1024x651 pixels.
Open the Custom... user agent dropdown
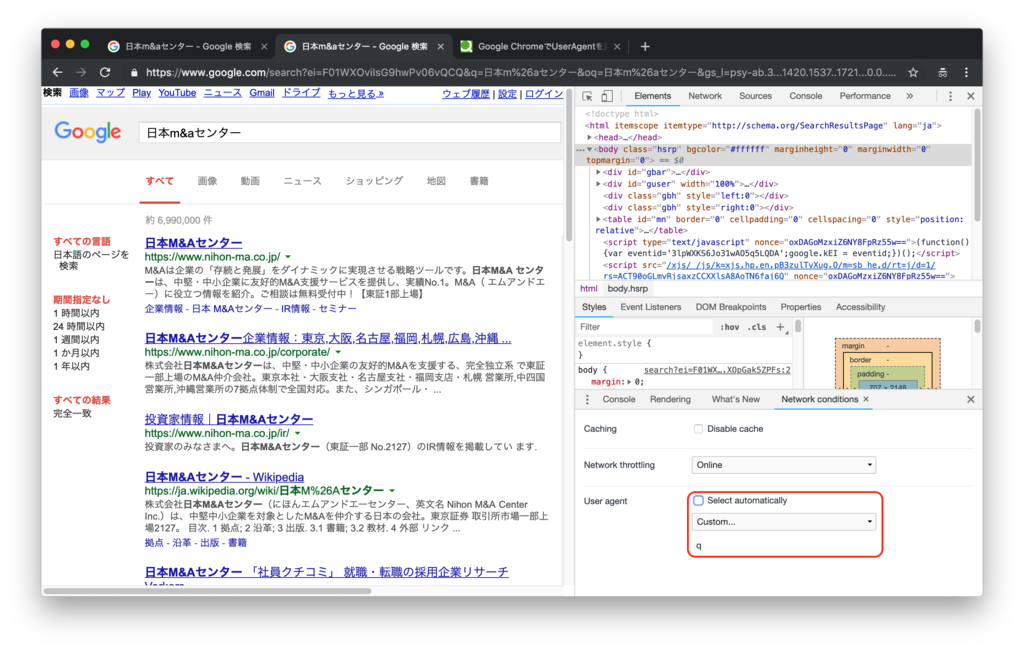tap(783, 522)
